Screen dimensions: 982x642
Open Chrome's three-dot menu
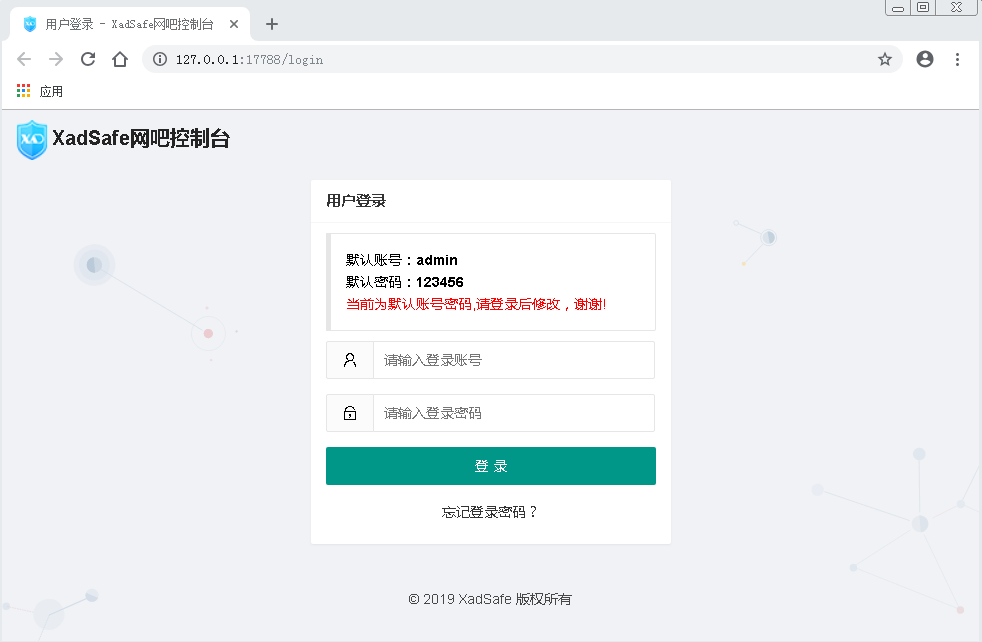pyautogui.click(x=957, y=60)
